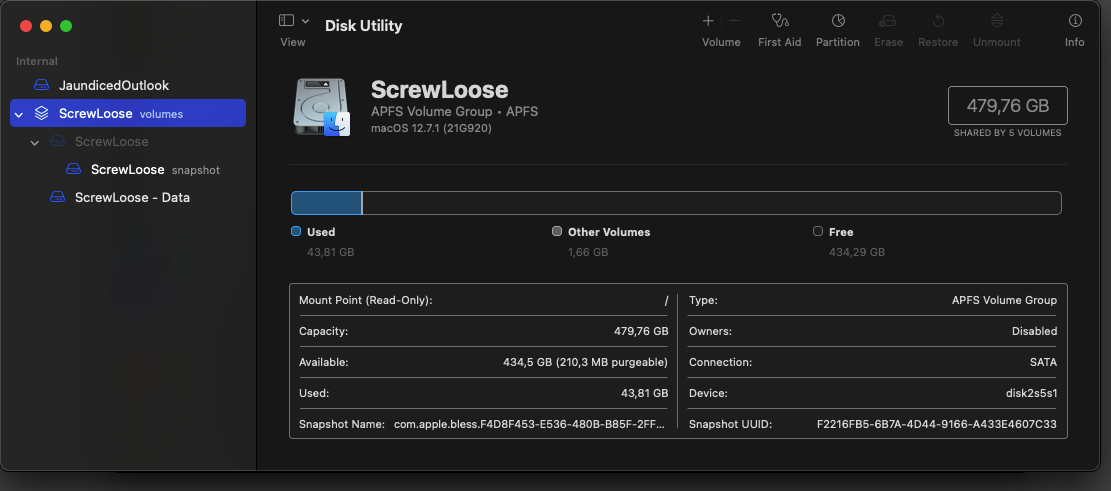Screen dimensions: 1111x491
Task: Open the View dropdown chevron
Action: (305, 21)
